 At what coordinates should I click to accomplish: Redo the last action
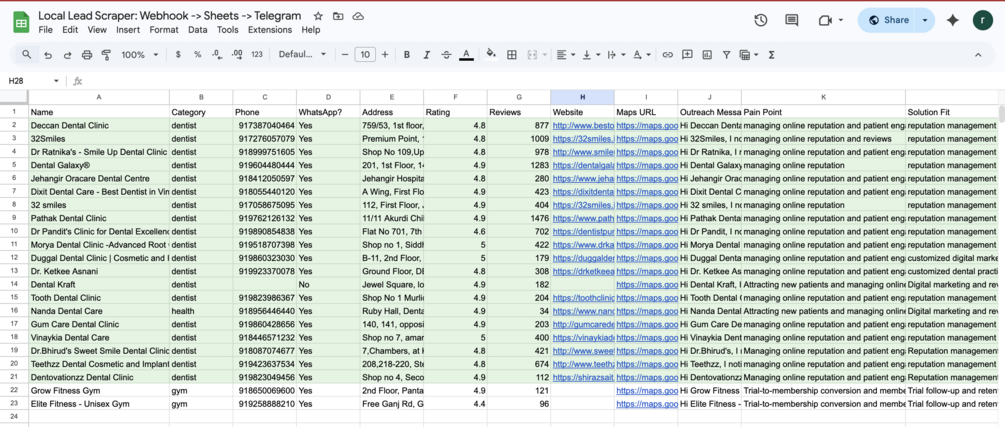[x=67, y=55]
